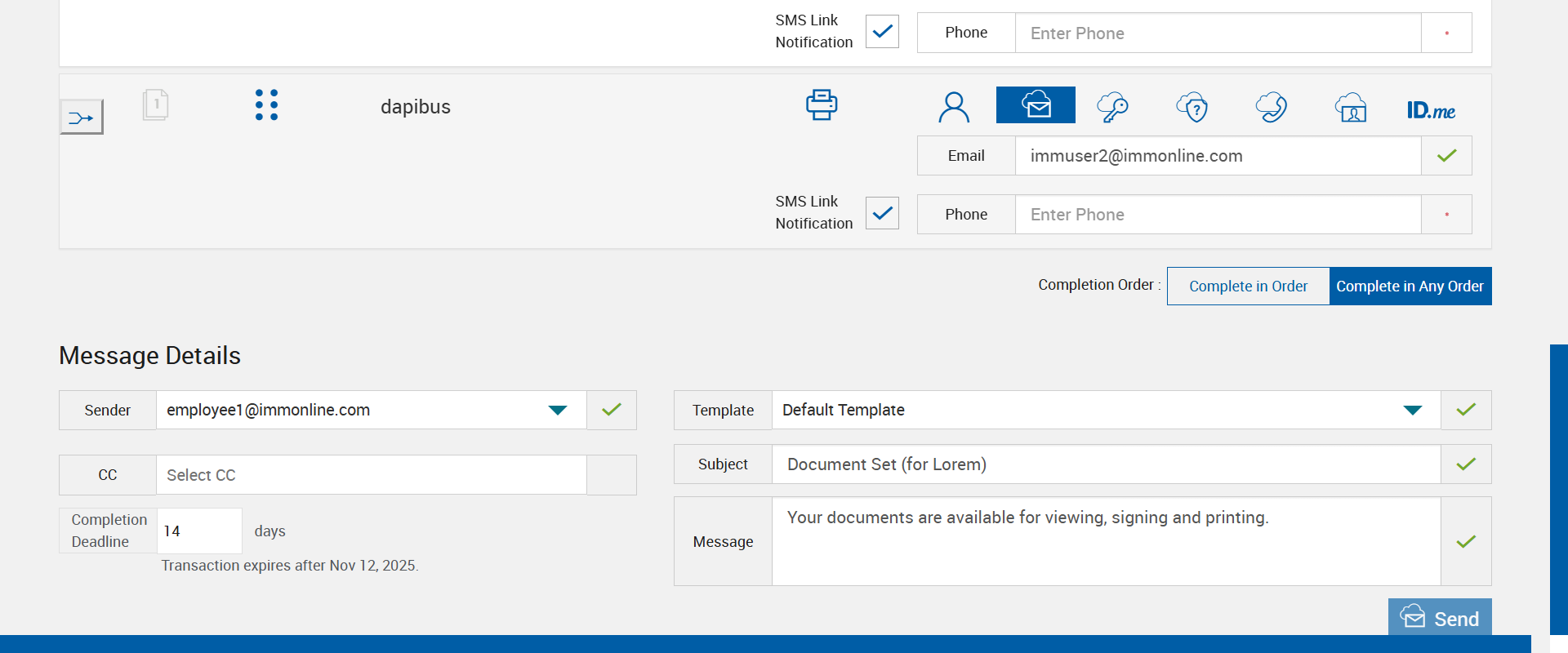Select the person authentication icon
This screenshot has height=653, width=1568.
[953, 107]
